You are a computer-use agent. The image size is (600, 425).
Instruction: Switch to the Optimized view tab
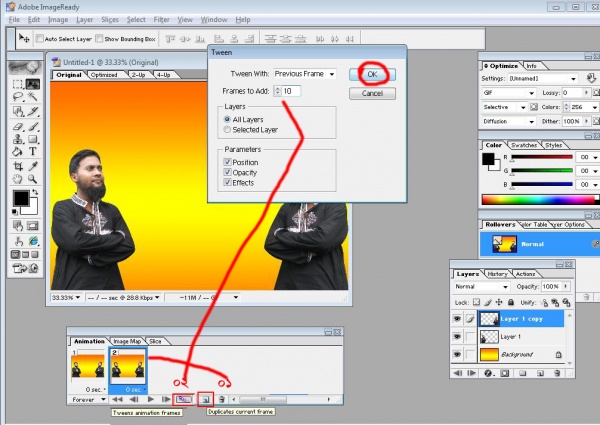106,75
